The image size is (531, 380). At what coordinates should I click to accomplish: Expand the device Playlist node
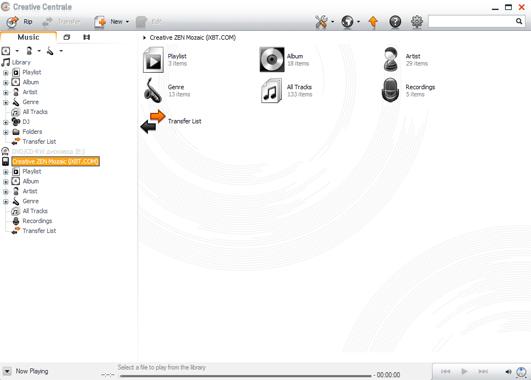tap(5, 172)
